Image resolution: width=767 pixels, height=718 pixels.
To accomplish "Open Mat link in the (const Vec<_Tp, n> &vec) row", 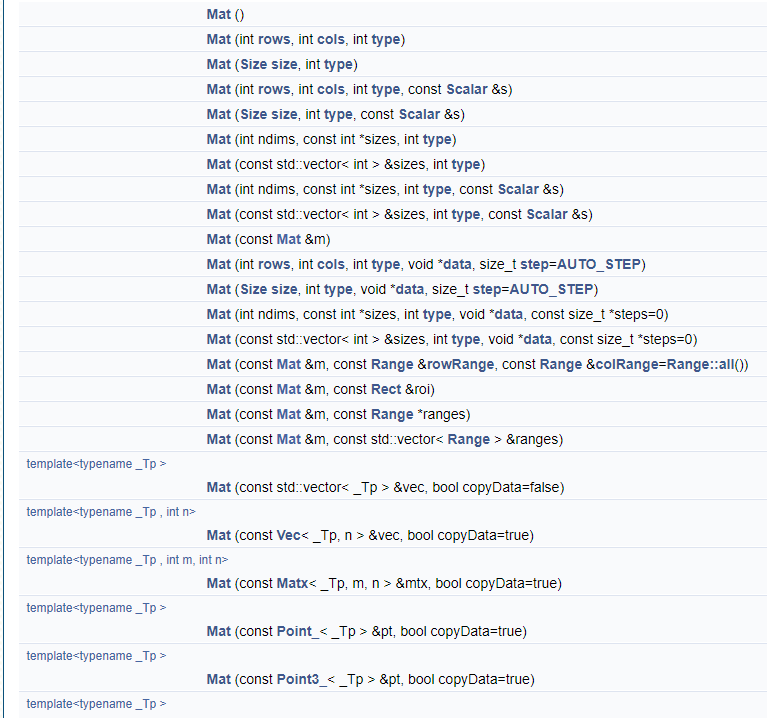I will (x=218, y=535).
